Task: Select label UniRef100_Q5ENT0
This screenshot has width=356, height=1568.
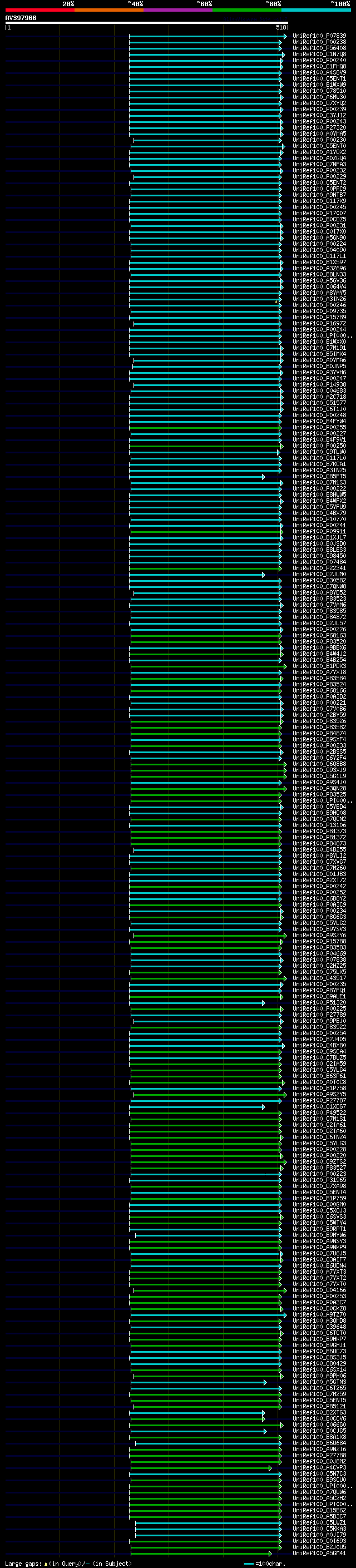Action: [319, 146]
